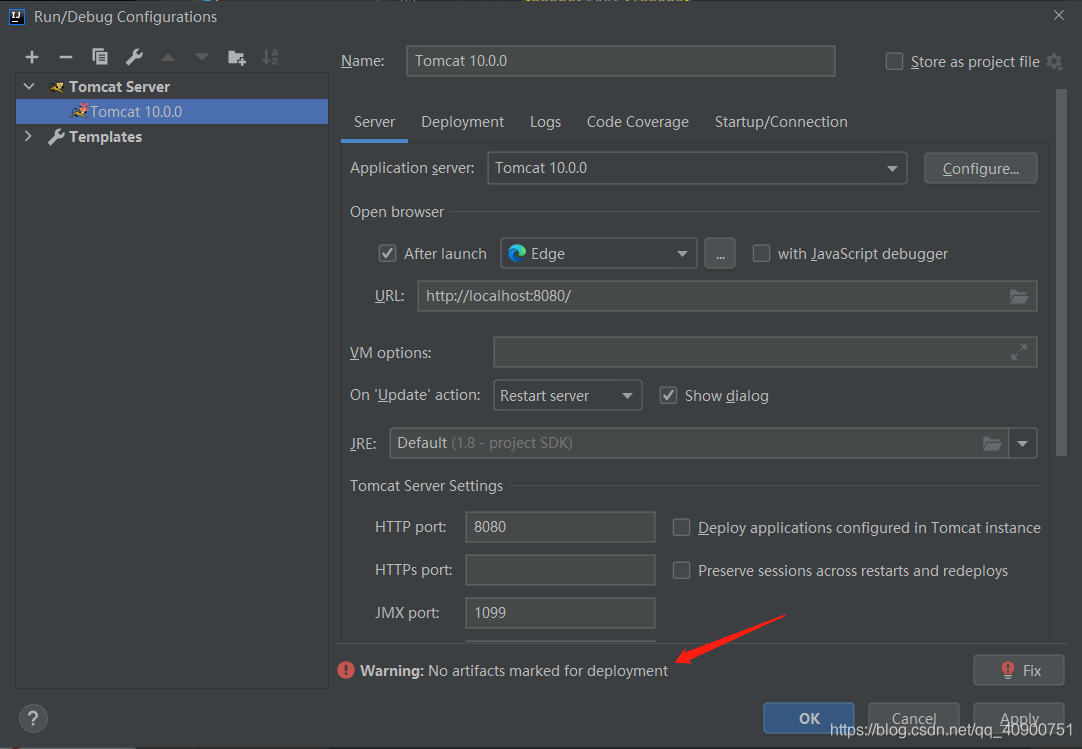This screenshot has height=749, width=1082.
Task: Click the Configure... button
Action: click(x=981, y=168)
